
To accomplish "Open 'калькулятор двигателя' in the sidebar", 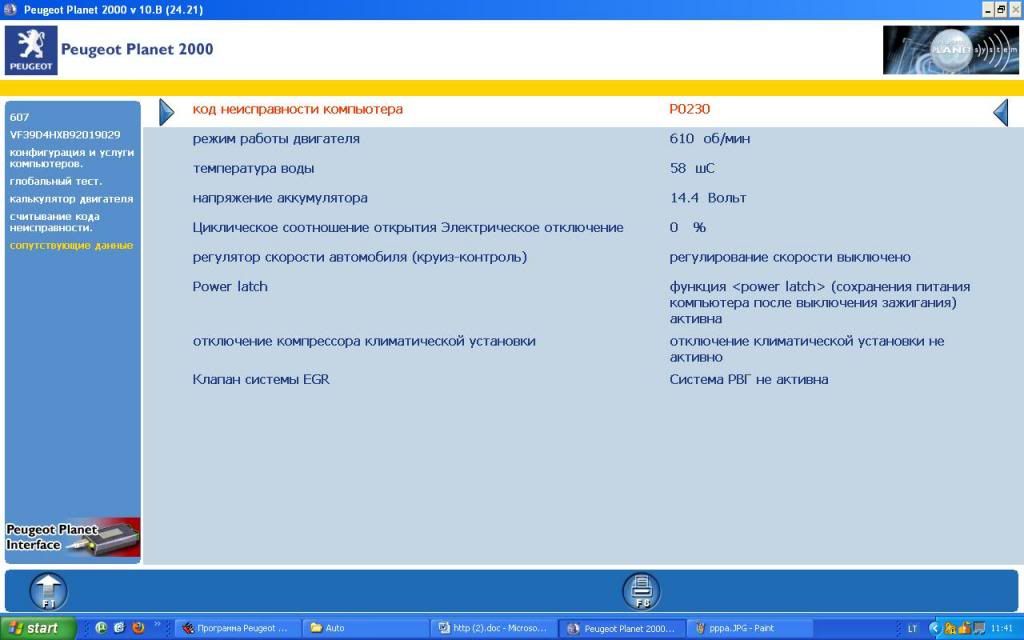I will point(71,199).
